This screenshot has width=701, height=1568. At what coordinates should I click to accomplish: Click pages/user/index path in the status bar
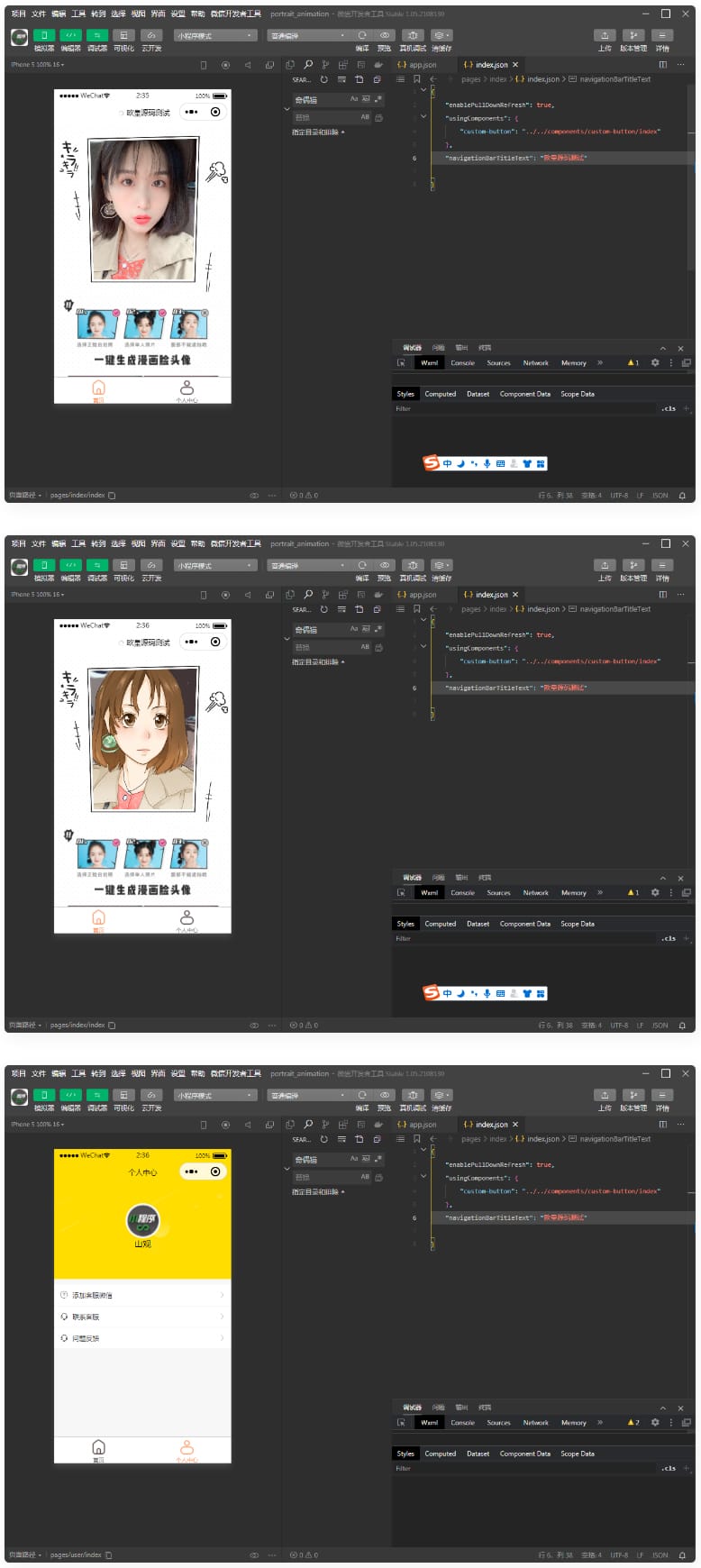(x=76, y=1554)
